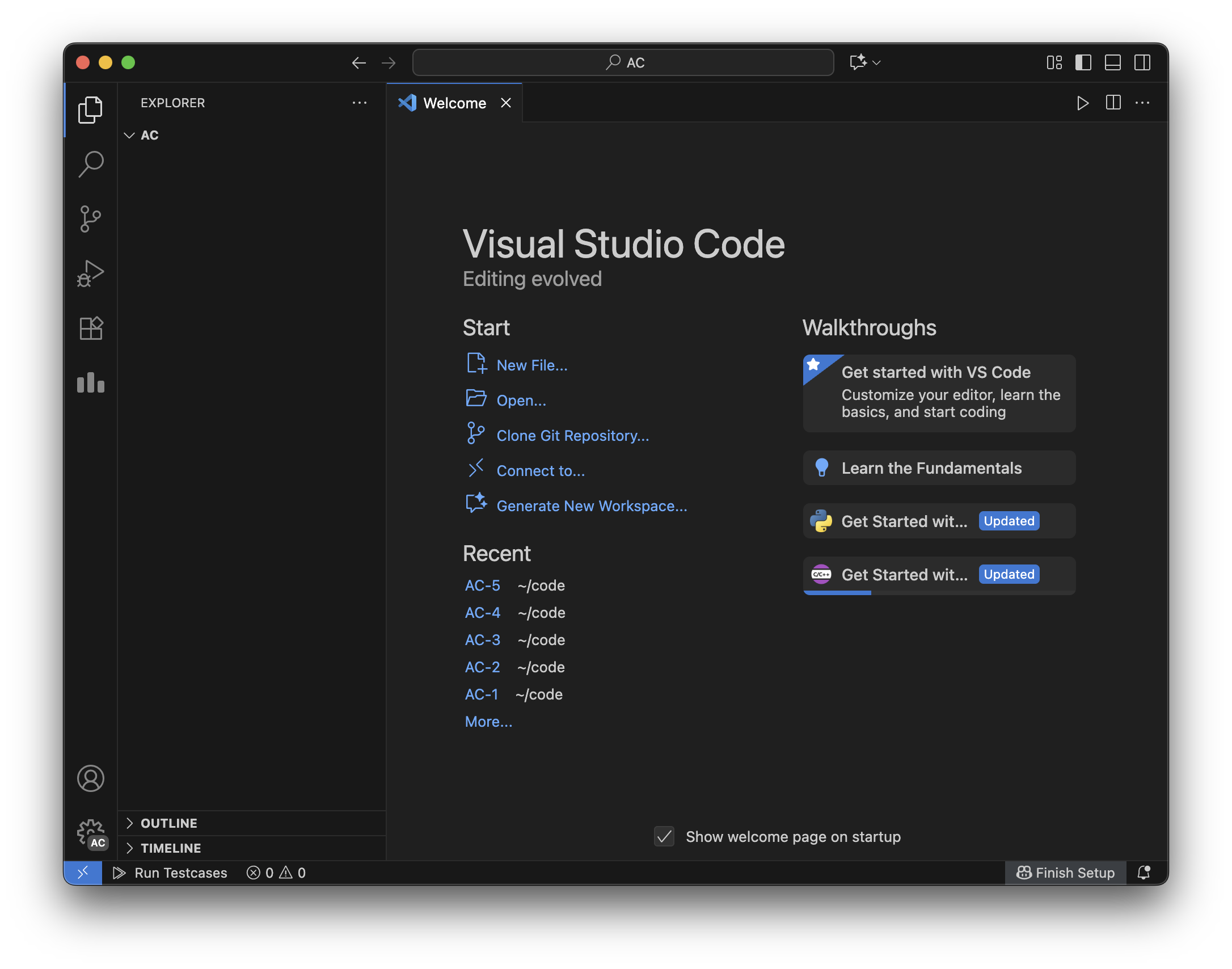This screenshot has width=1232, height=969.
Task: Open recent folder AC-3
Action: pos(482,640)
